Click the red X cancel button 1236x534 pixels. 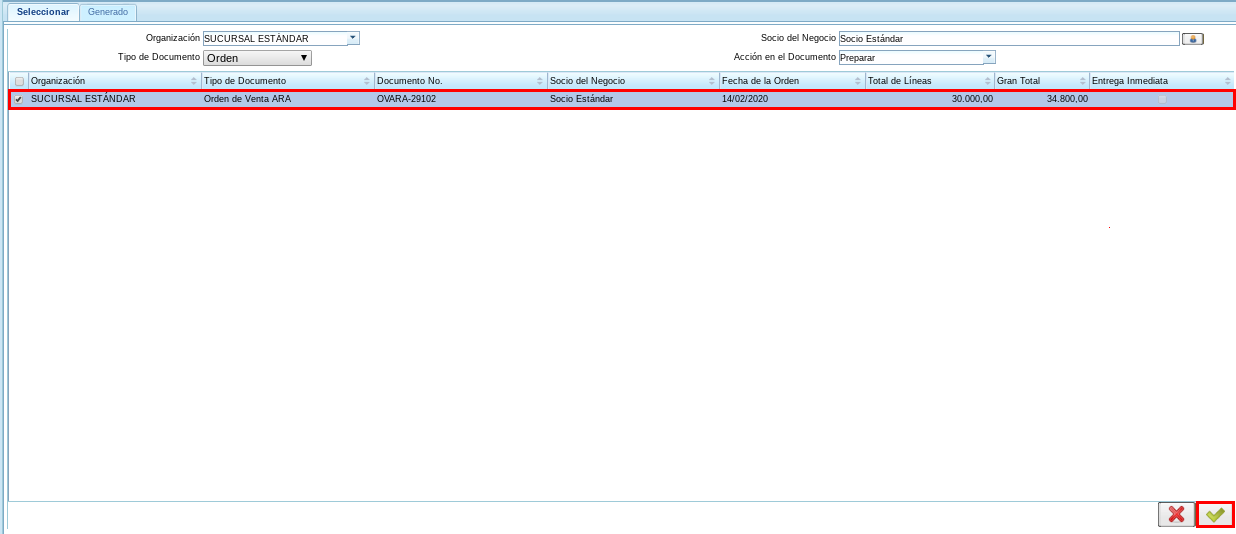(1176, 514)
